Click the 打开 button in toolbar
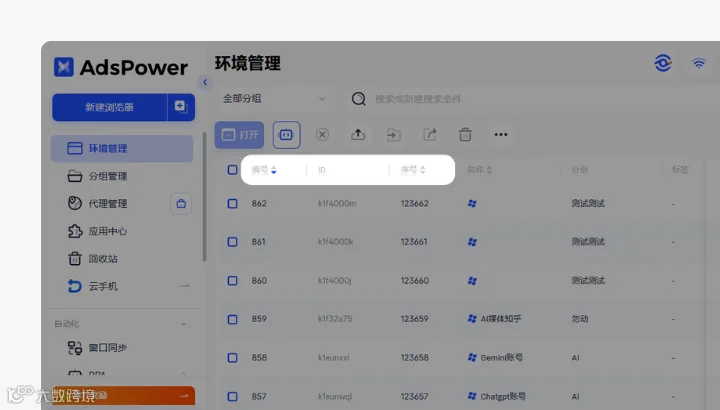 (239, 135)
